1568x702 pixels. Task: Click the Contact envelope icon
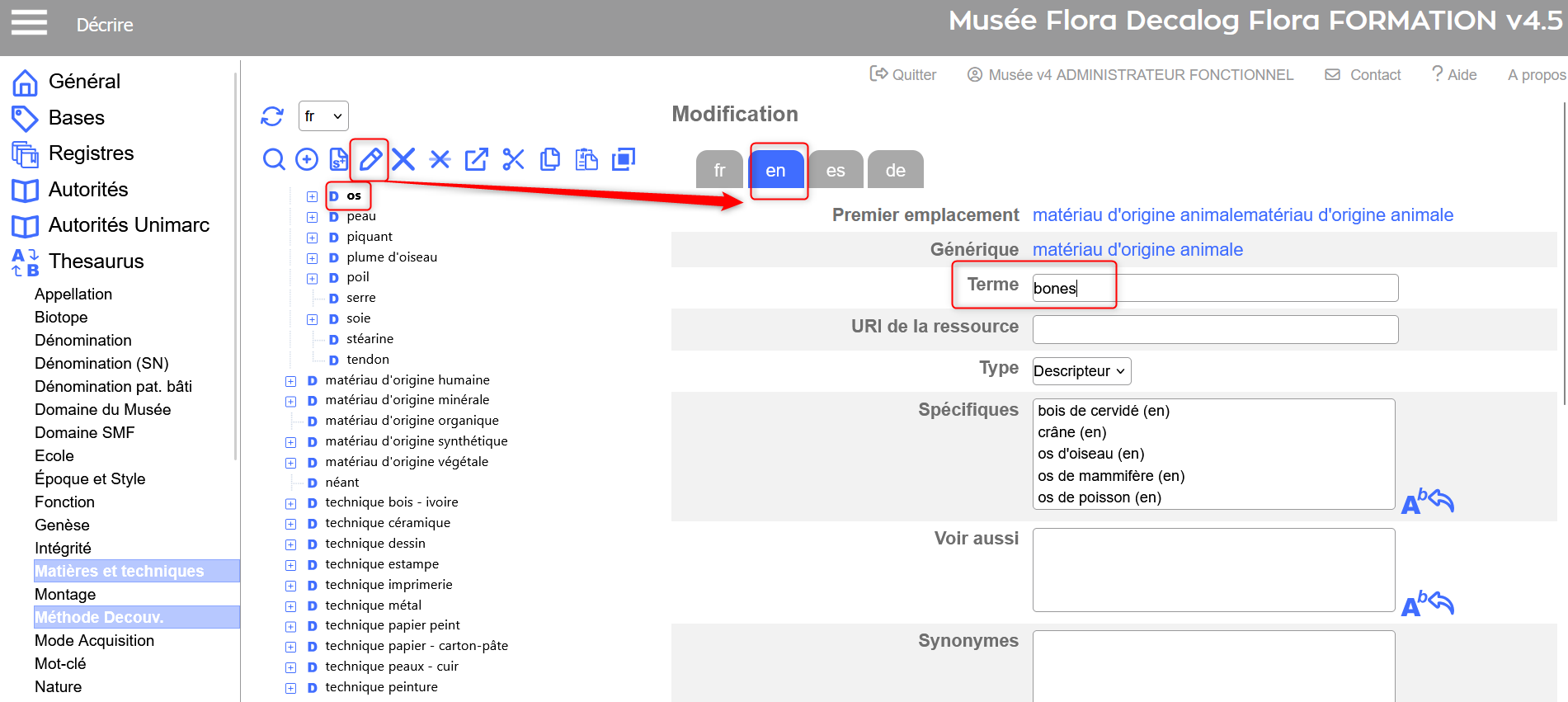click(1332, 75)
